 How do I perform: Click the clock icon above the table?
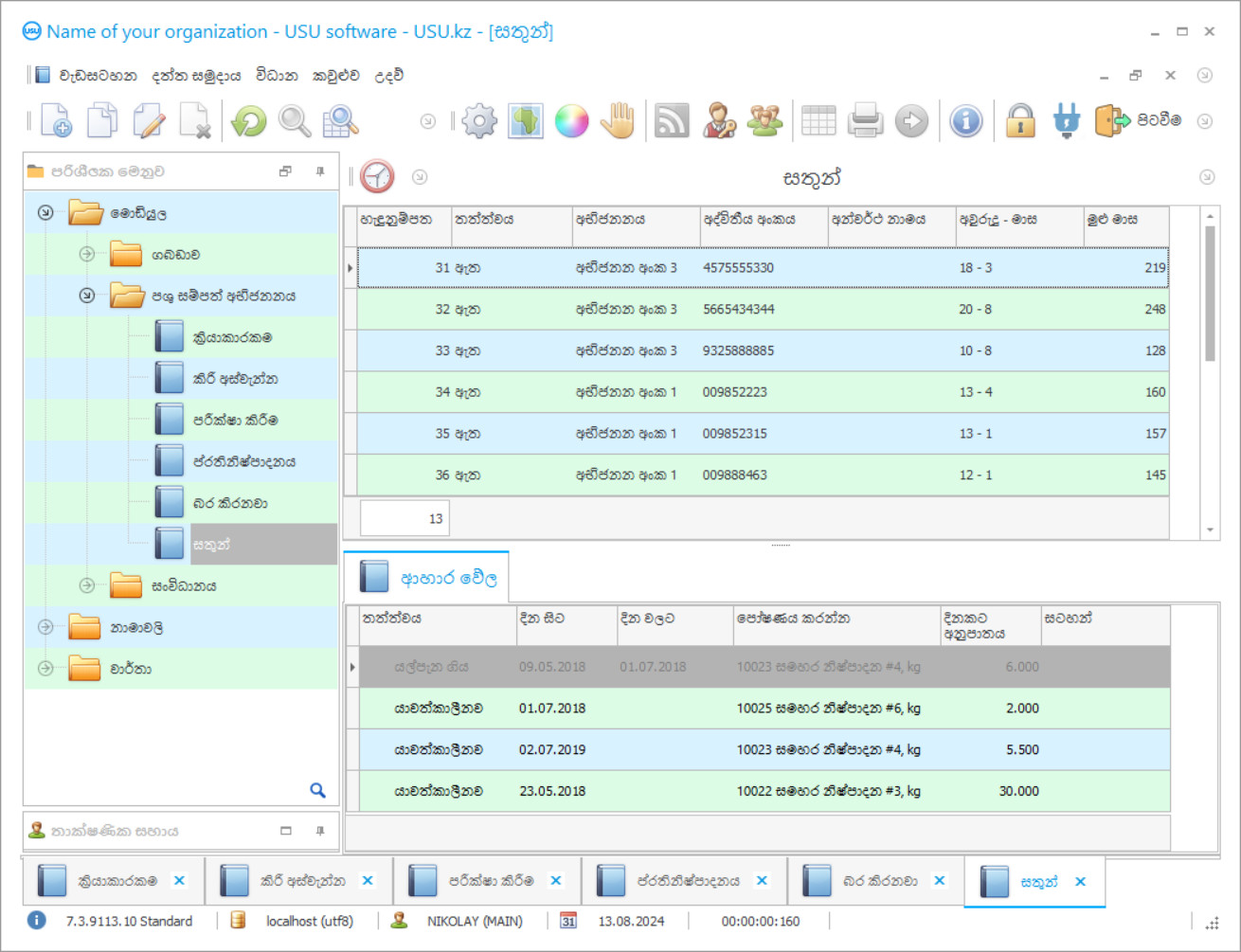pos(377,177)
